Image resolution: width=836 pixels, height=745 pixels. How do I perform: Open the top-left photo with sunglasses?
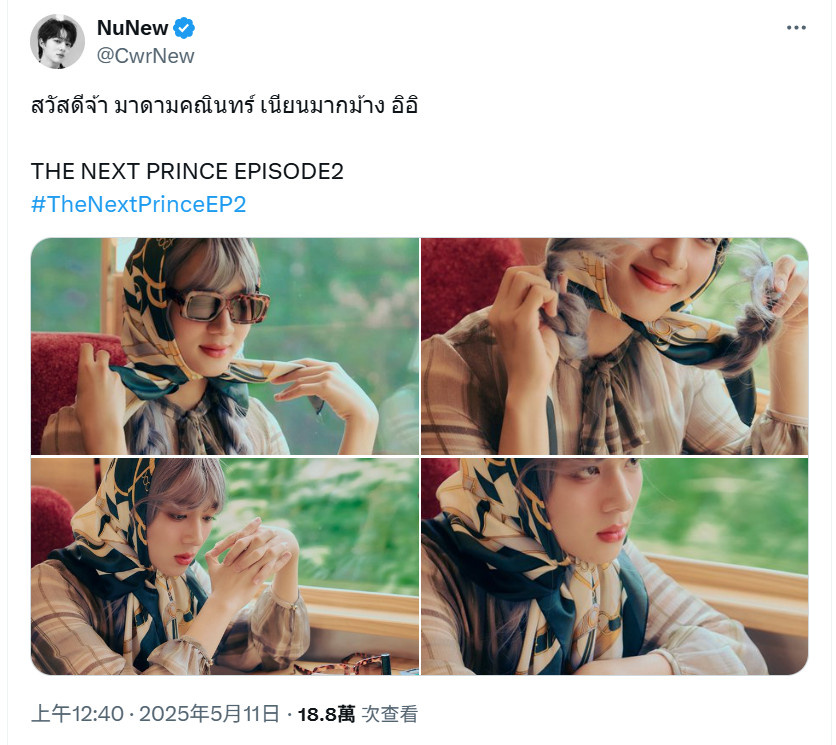click(x=225, y=346)
